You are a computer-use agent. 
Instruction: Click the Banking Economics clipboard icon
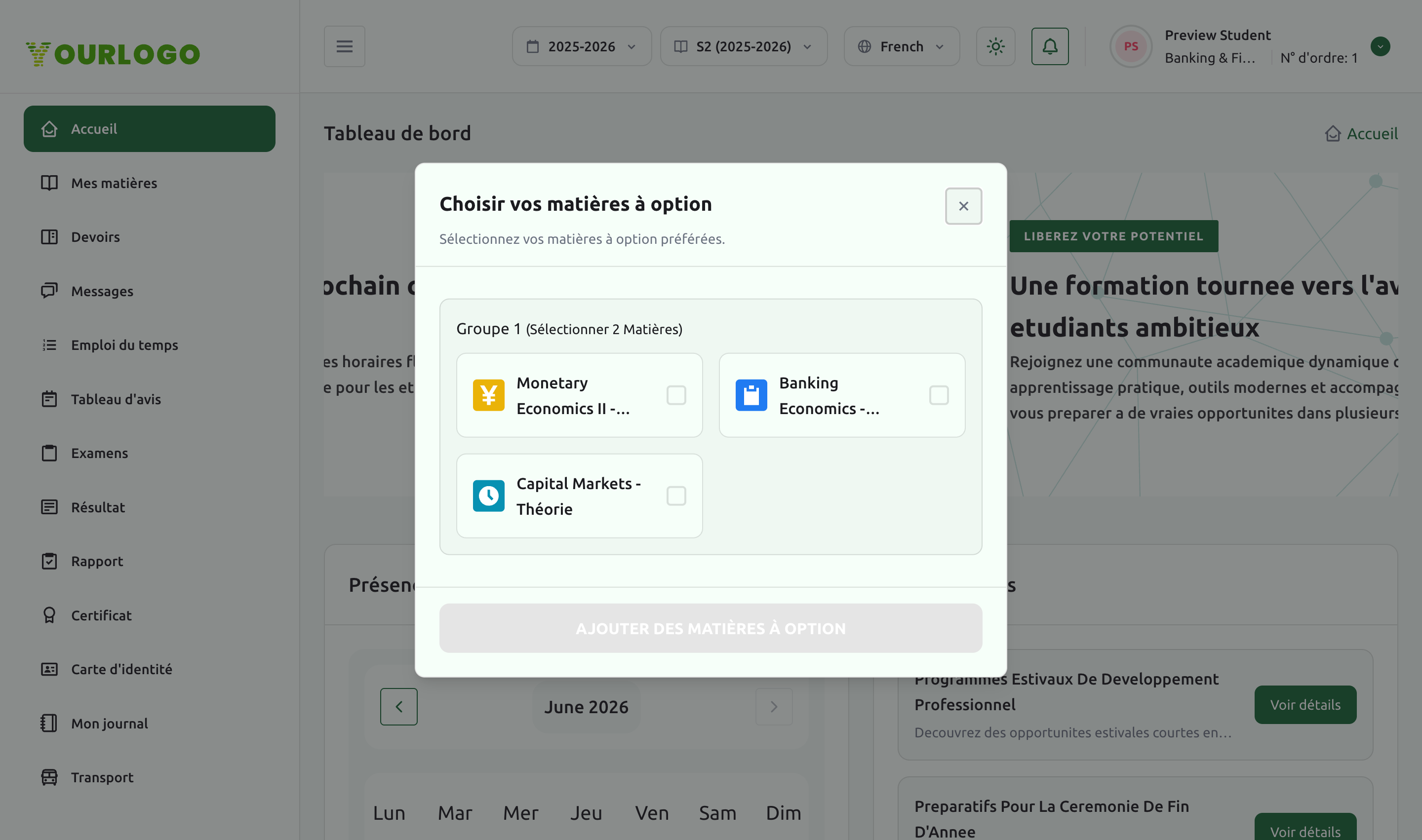[751, 395]
